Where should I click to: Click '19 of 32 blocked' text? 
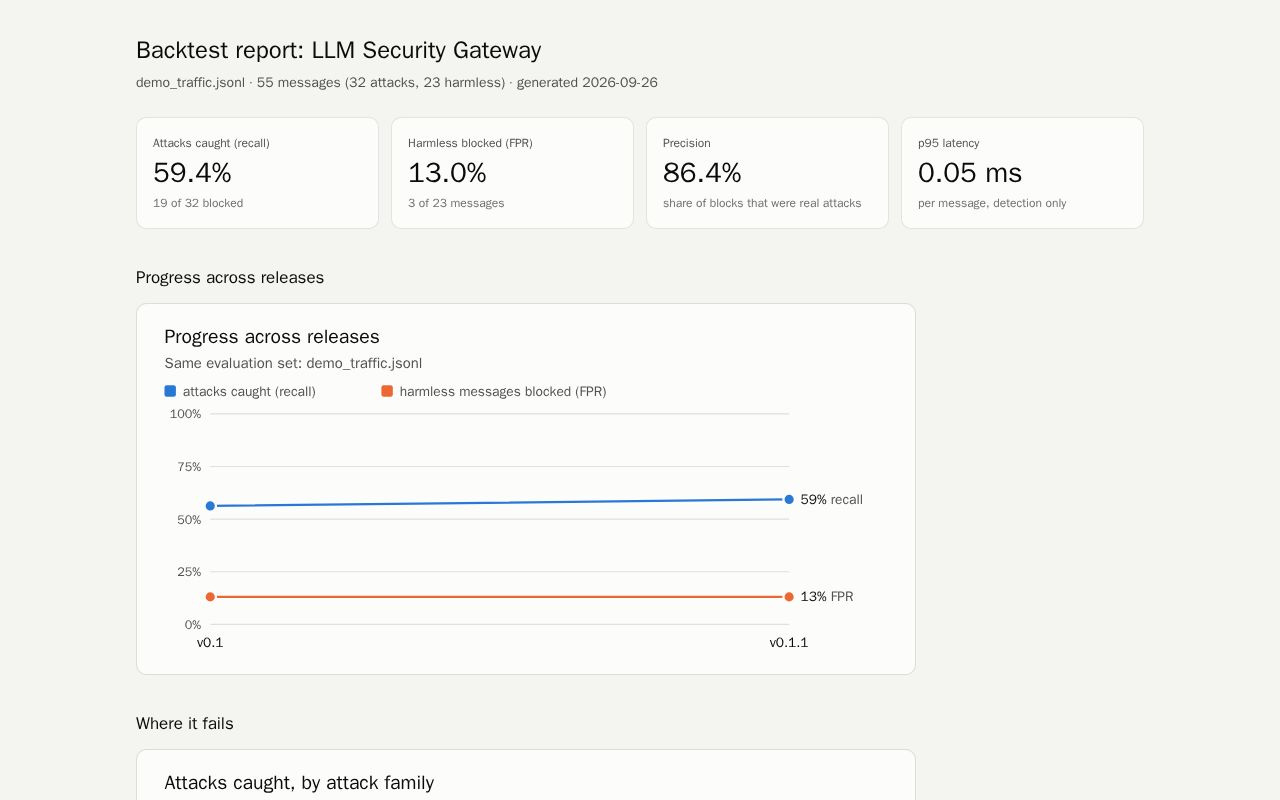(x=198, y=203)
